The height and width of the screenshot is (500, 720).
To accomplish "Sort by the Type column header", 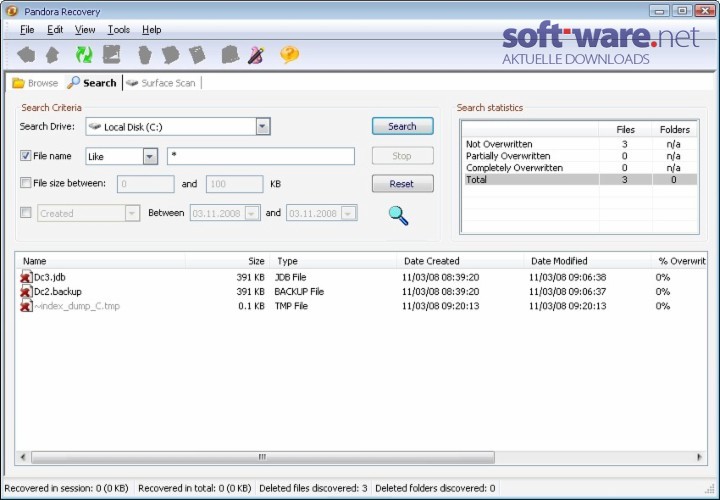I will click(333, 261).
